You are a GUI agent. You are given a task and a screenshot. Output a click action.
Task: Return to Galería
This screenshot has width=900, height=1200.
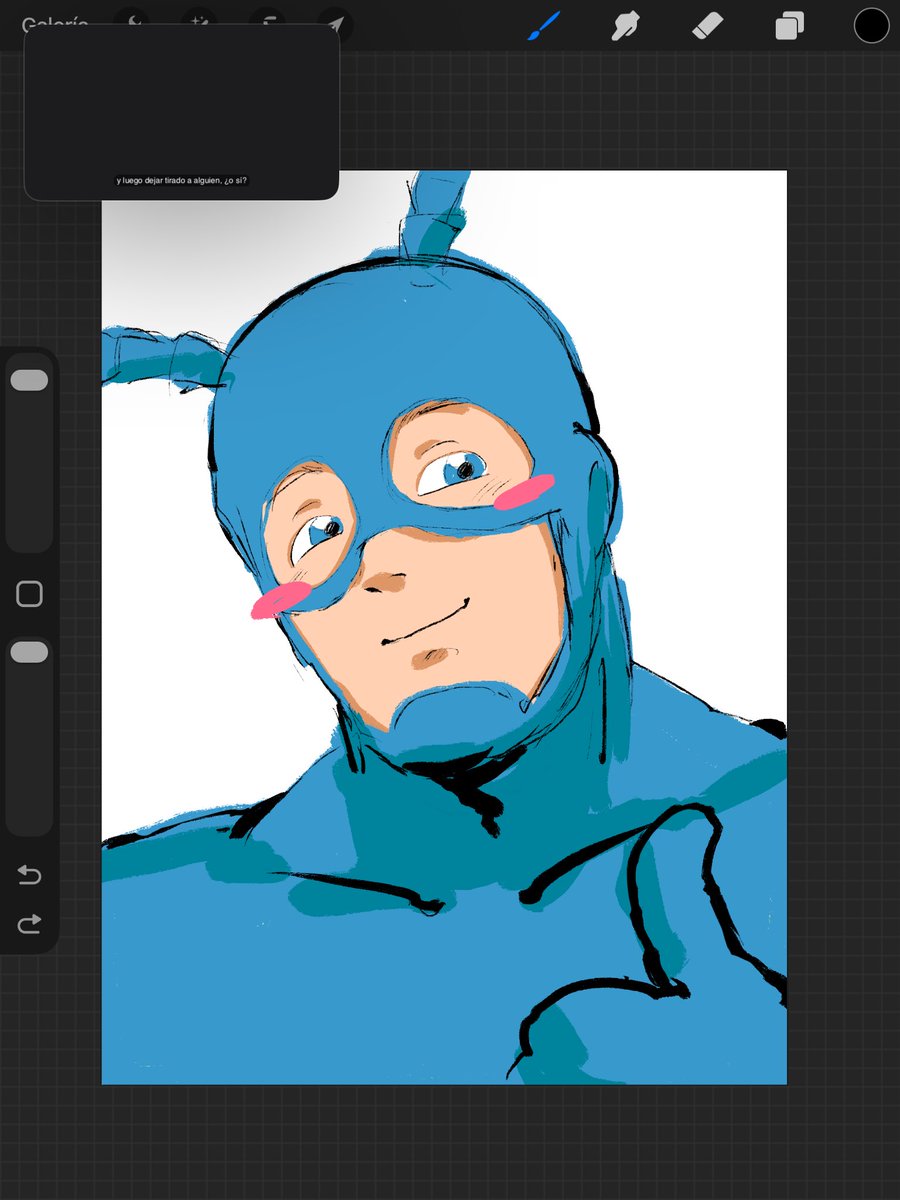point(55,19)
